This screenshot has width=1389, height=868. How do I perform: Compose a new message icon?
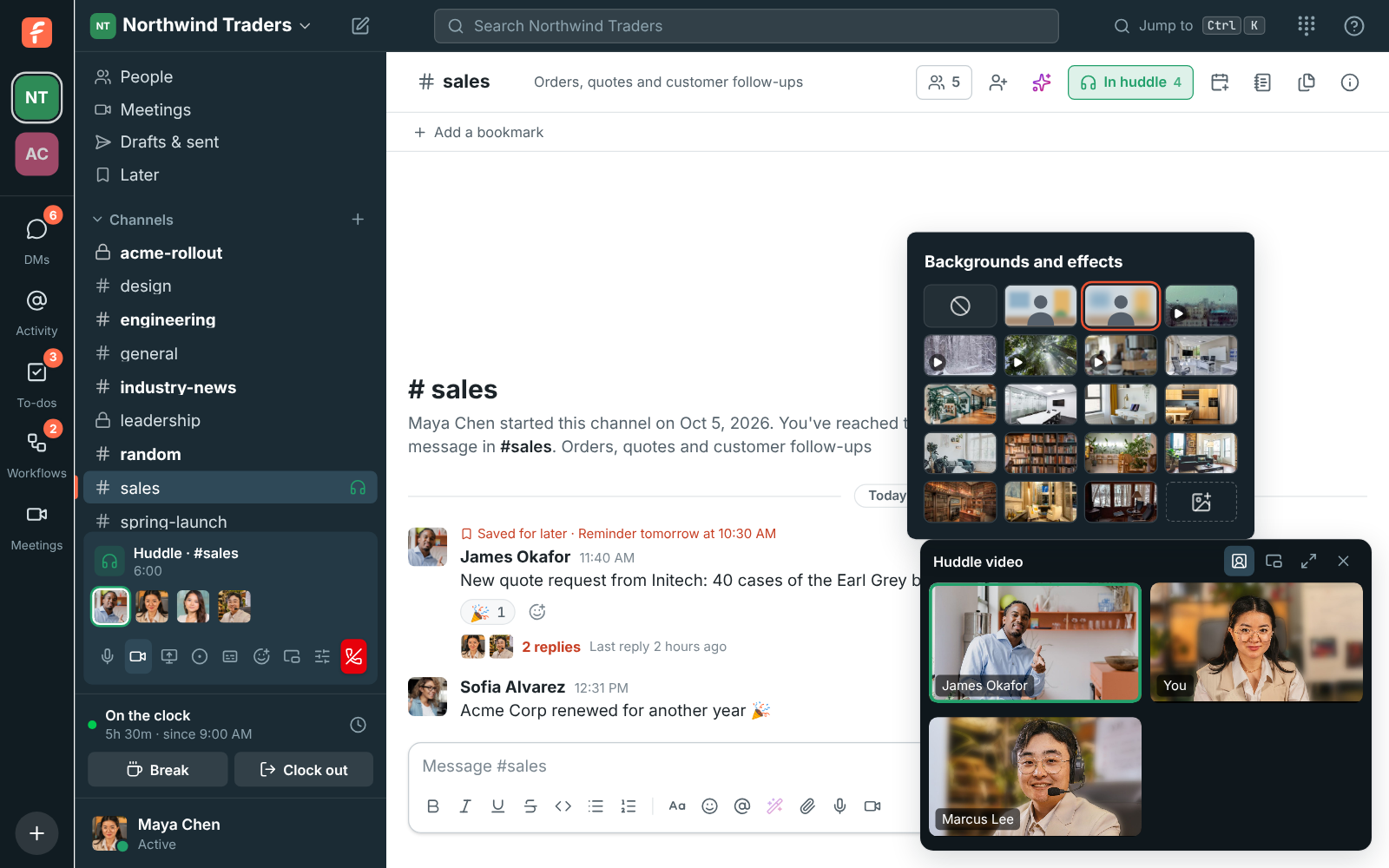tap(360, 25)
